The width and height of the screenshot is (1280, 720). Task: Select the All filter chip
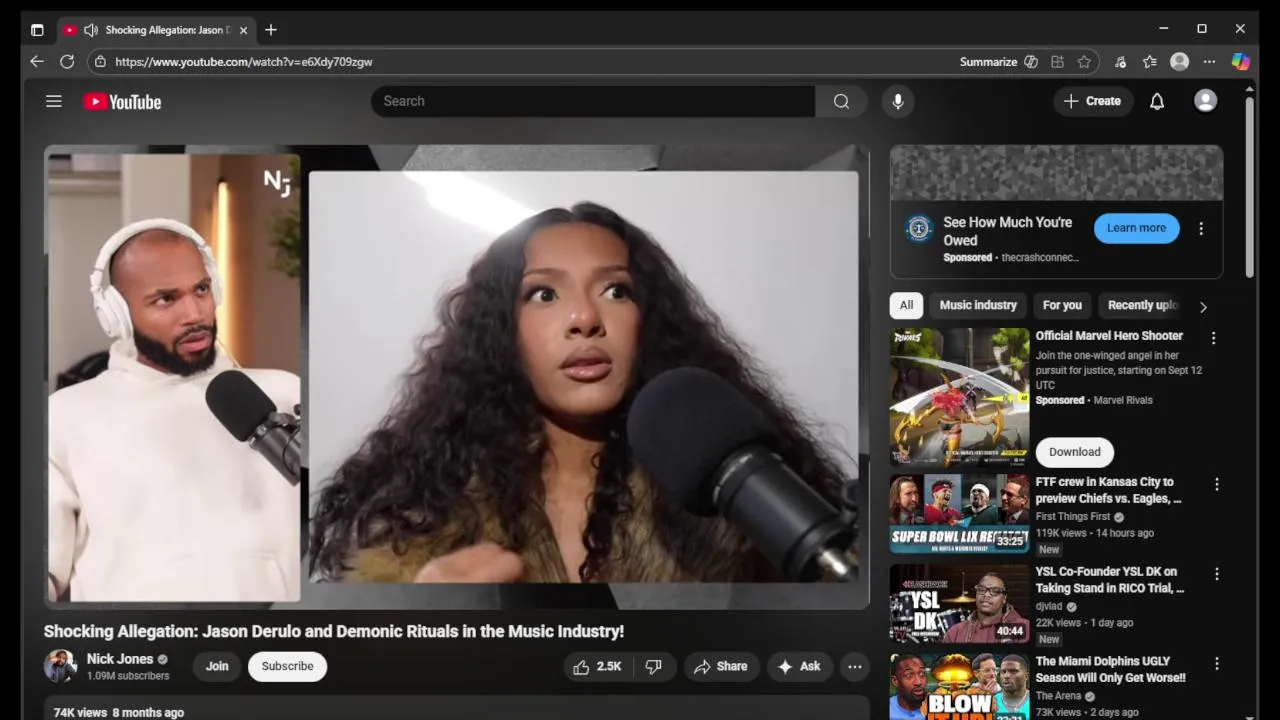906,305
